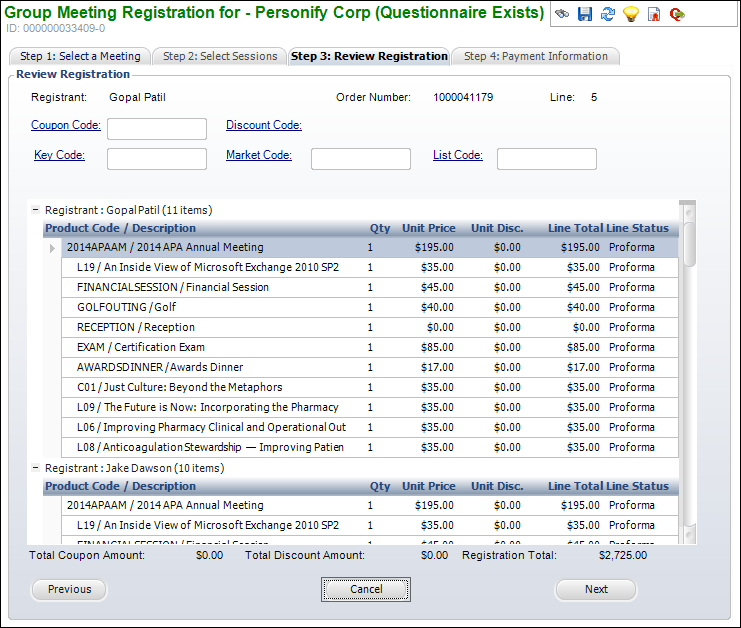Select the L08 / Anticoagulation Stewardship row
The width and height of the screenshot is (741, 628).
(370, 447)
